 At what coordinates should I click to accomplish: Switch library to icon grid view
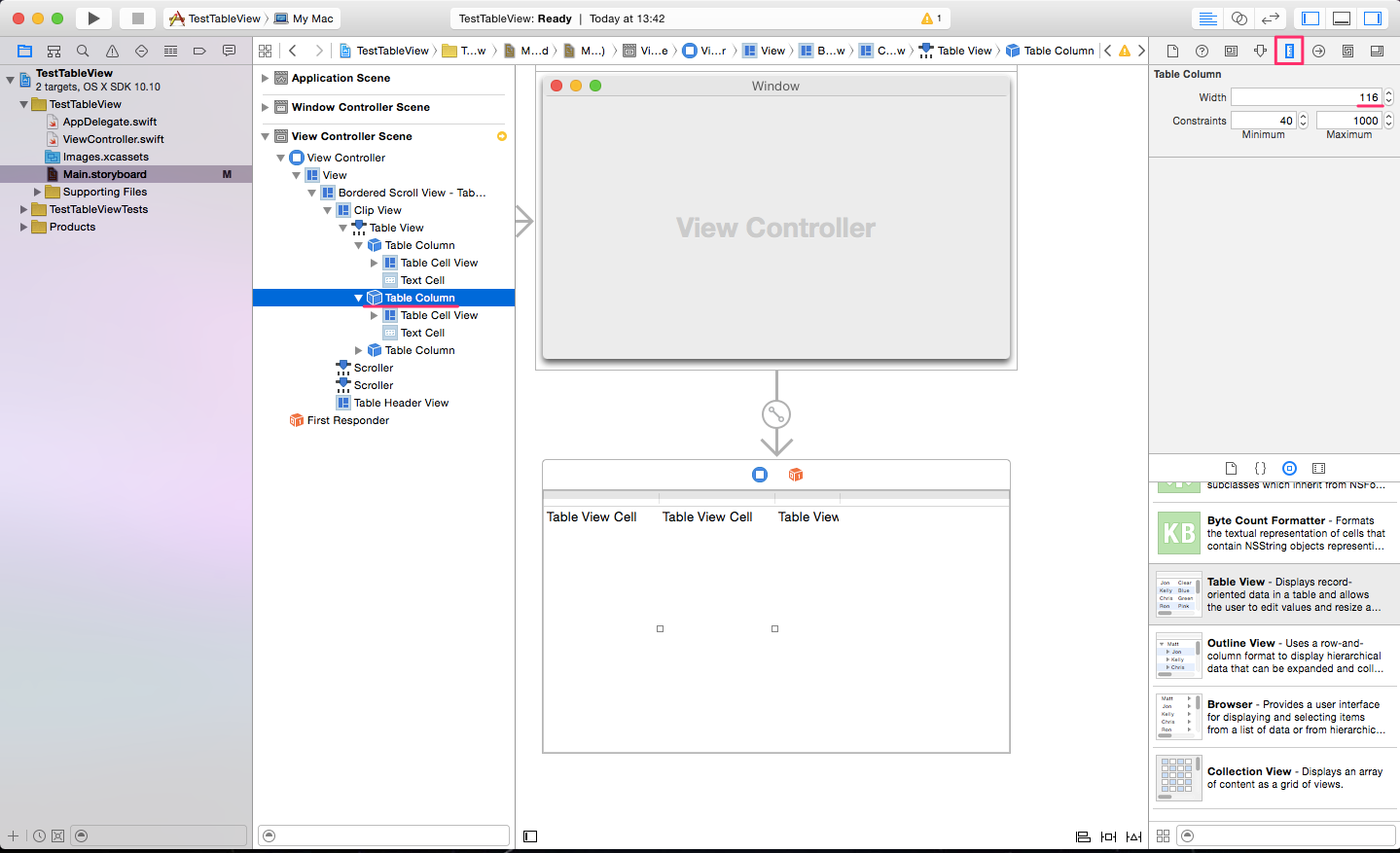click(x=1163, y=836)
